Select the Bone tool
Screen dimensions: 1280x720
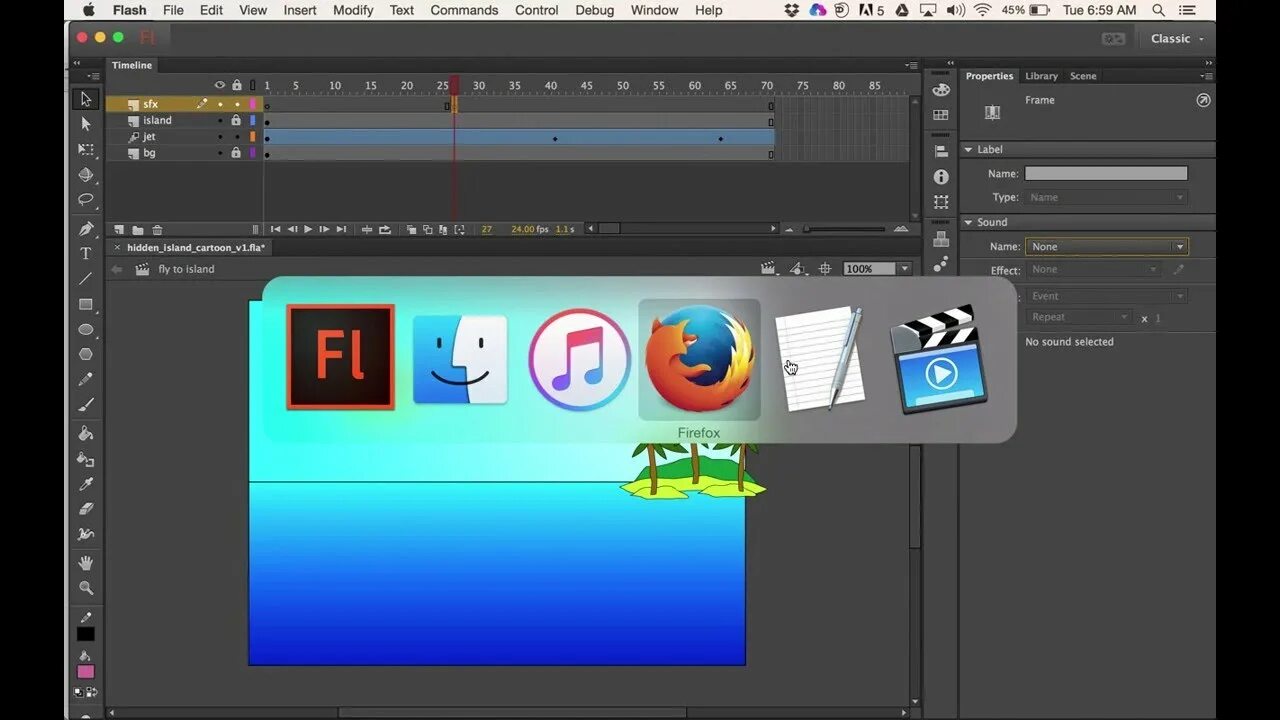point(86,534)
